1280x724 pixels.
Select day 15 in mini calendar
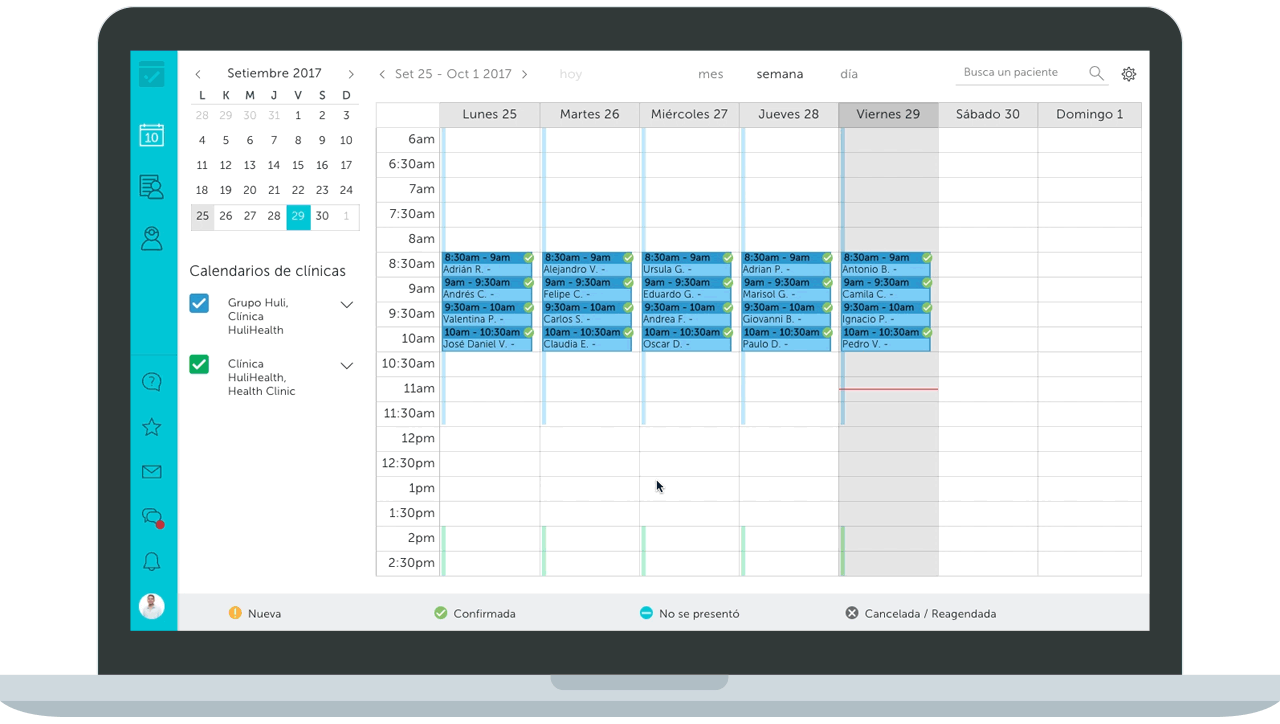click(x=298, y=165)
